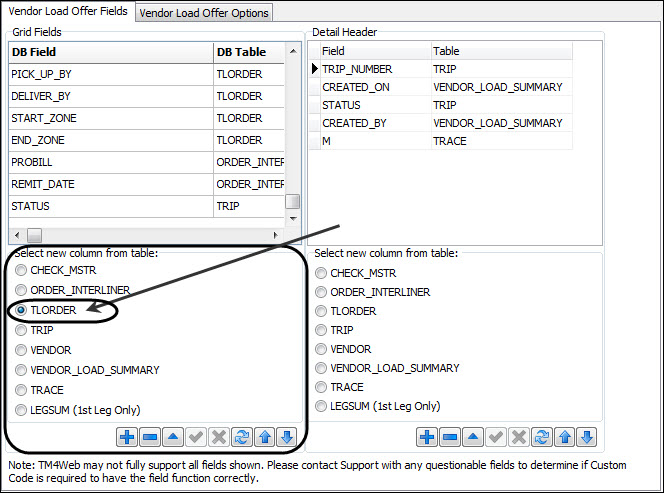Screen dimensions: 664x493
Task: Delete Grid Fields record with minus icon
Action: point(150,437)
